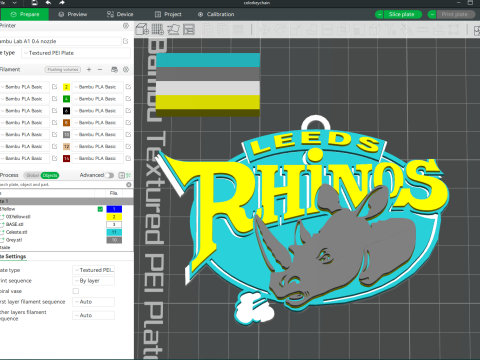Click the AMS sync icon beside Filament
This screenshot has height=360, width=480.
coord(114,69)
